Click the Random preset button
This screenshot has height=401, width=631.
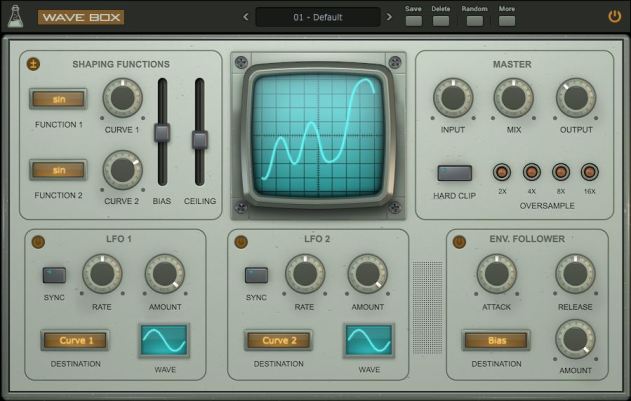tap(473, 20)
